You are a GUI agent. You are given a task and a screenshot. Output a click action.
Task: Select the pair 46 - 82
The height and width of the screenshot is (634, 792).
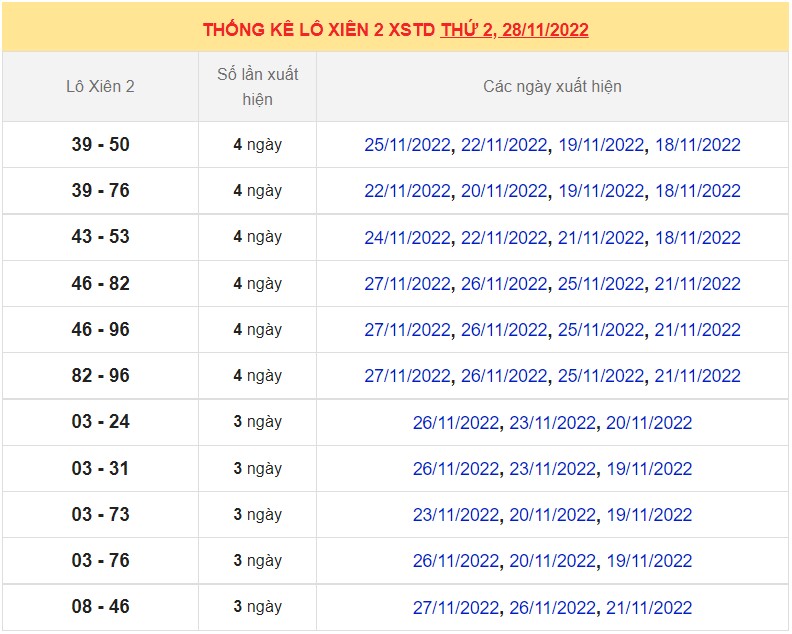[101, 283]
